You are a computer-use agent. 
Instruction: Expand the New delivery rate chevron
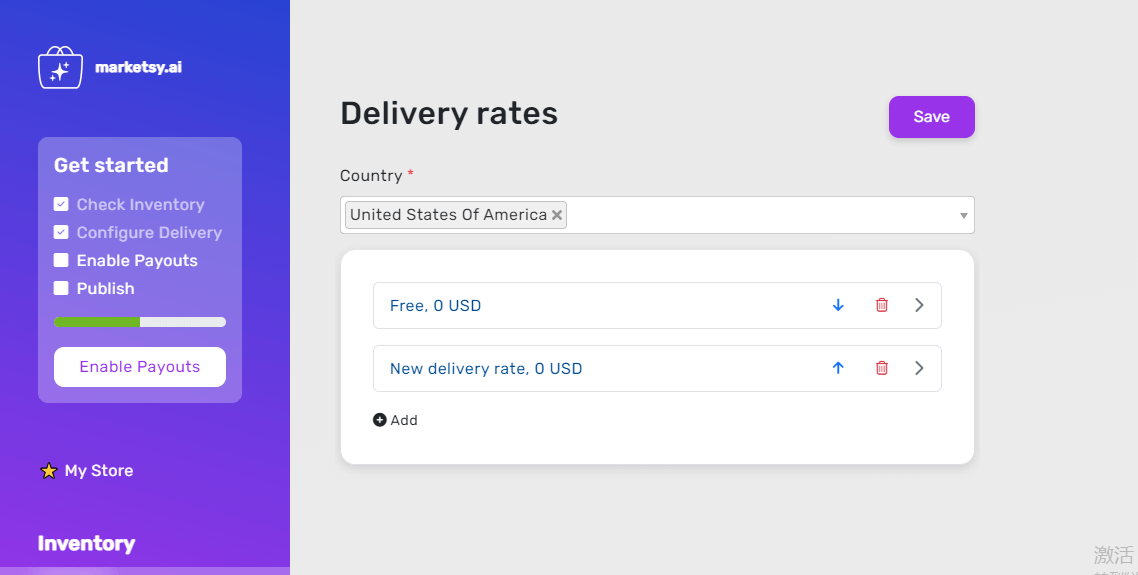pos(920,368)
